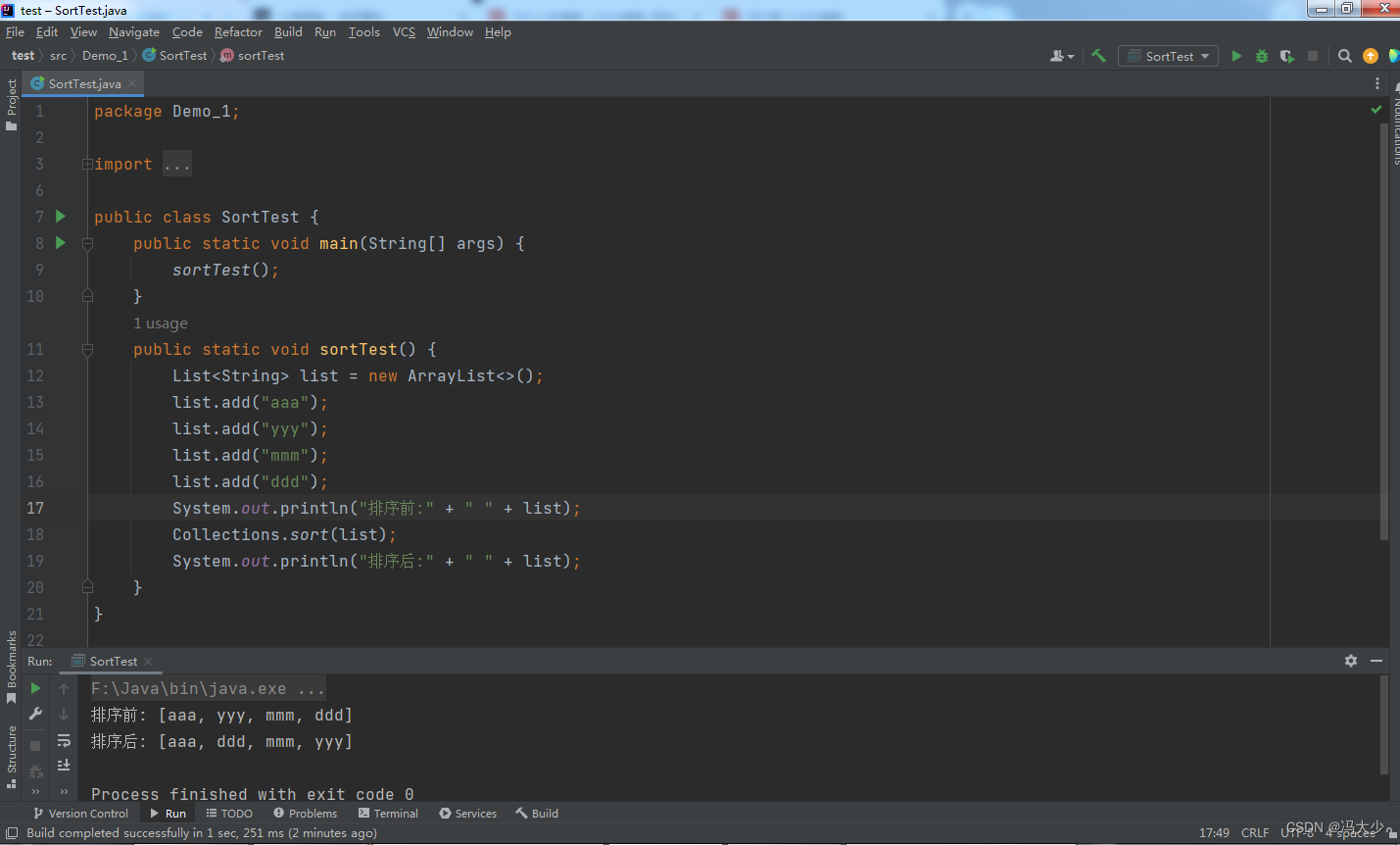1400x845 pixels.
Task: Click fold end marker at line 20
Action: click(87, 586)
